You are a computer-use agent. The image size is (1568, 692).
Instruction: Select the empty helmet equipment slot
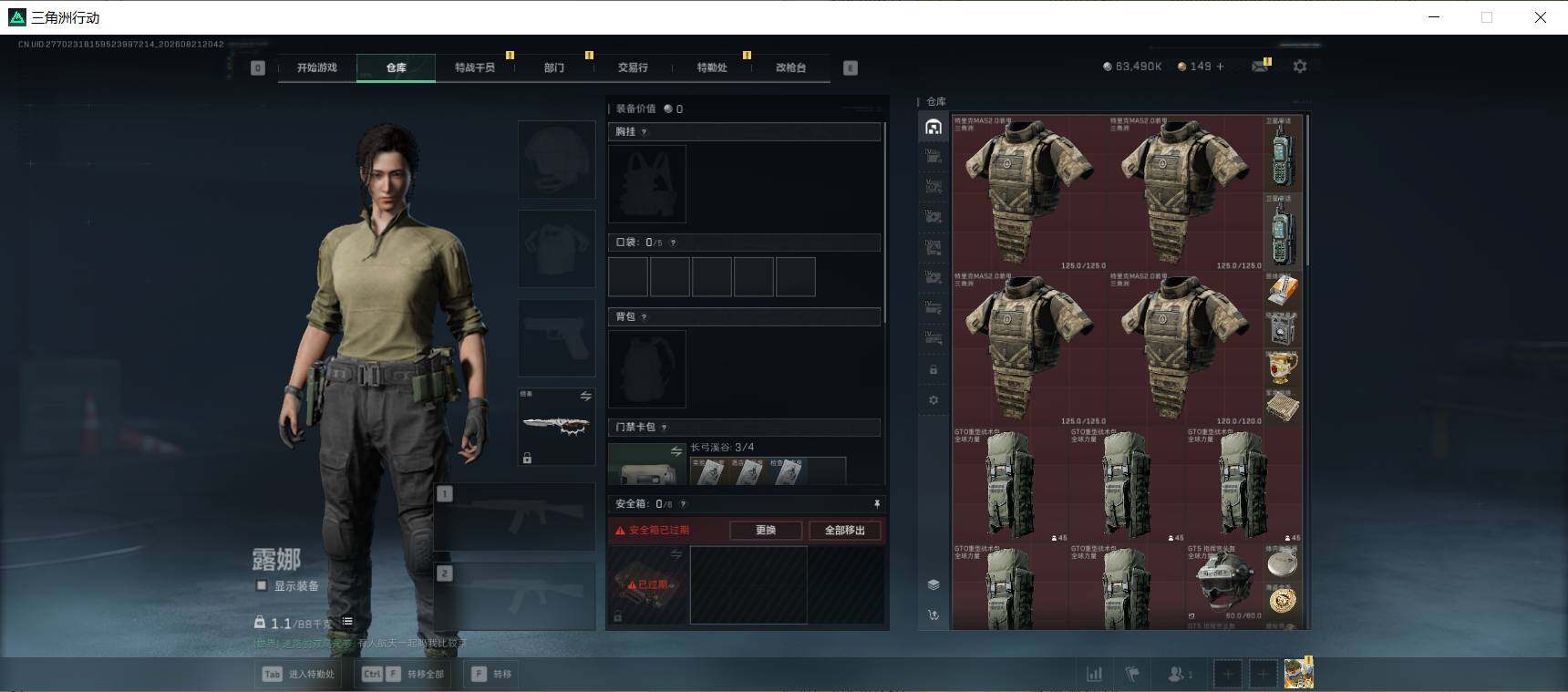557,160
